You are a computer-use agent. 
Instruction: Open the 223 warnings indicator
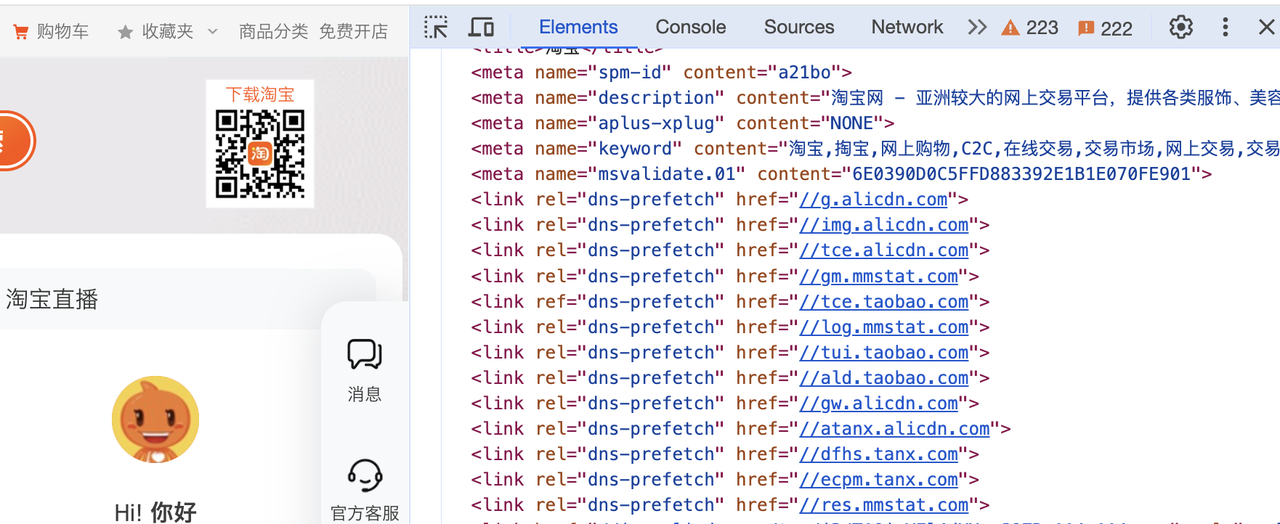(x=1030, y=28)
